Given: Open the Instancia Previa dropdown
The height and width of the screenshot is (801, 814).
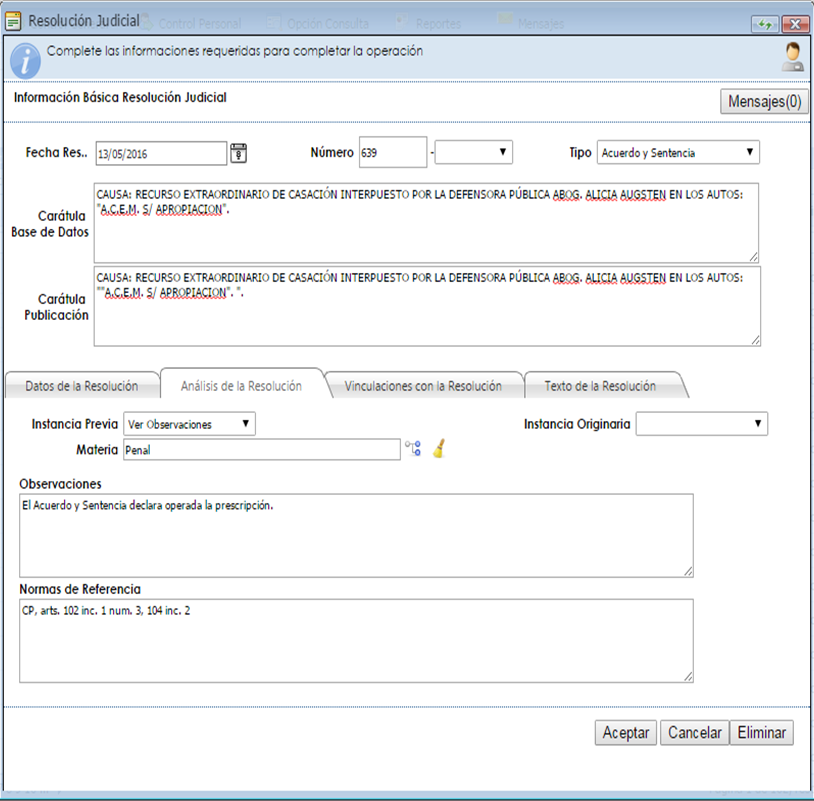Looking at the screenshot, I should point(189,424).
